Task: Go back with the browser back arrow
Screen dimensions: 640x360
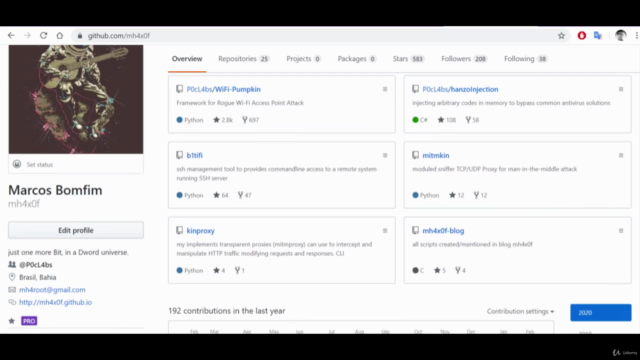Action: [x=11, y=36]
